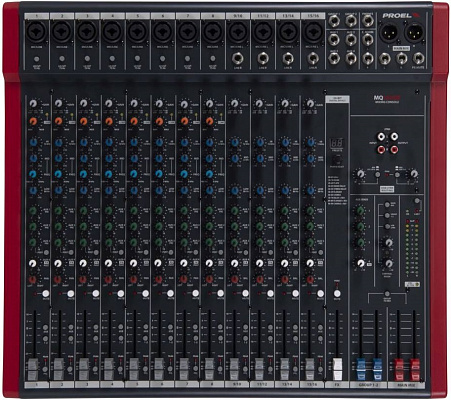Click channel 1 XLR combo input jack
The image size is (451, 400).
[36, 32]
